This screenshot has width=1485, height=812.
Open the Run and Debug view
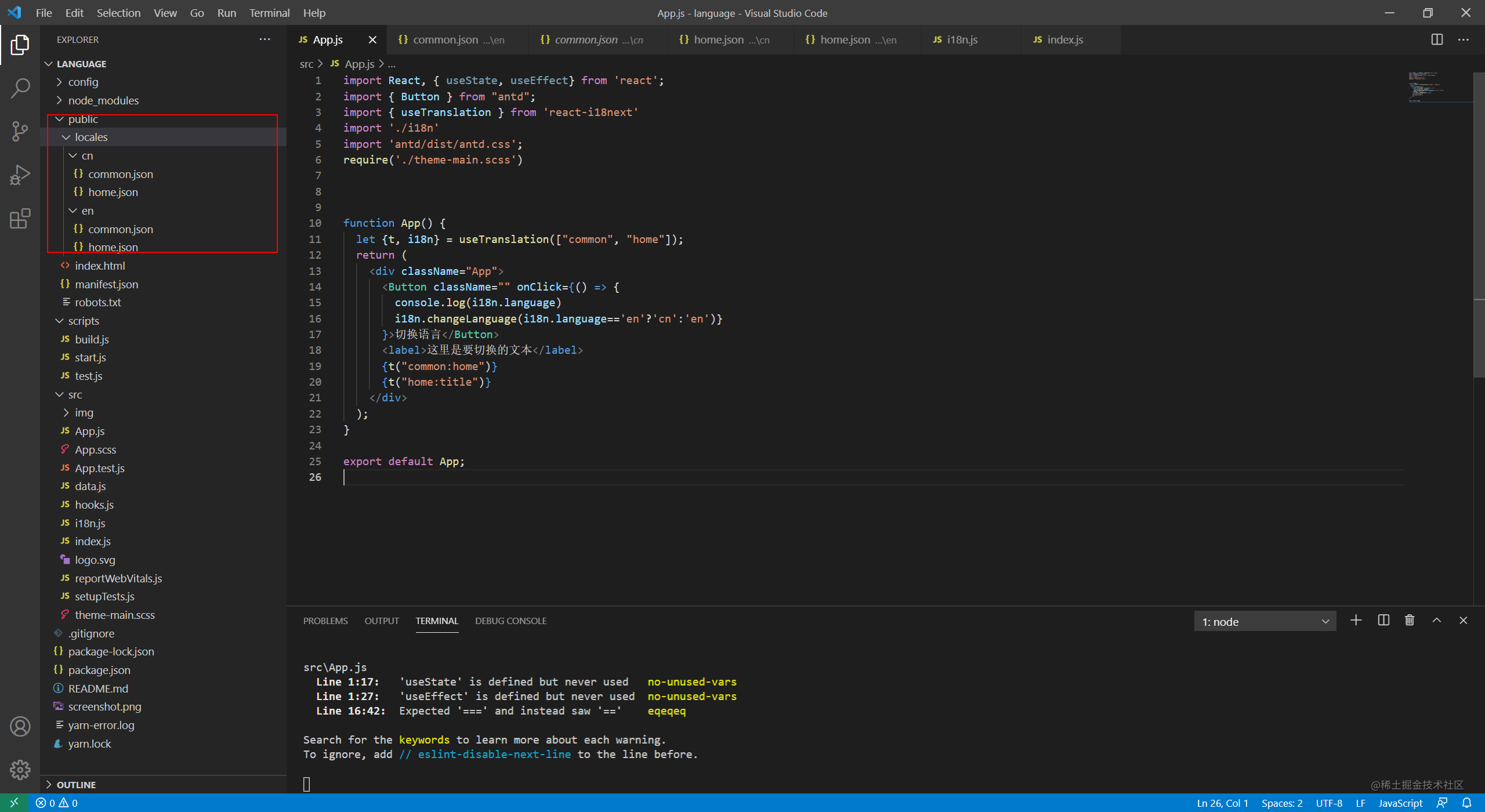(x=20, y=175)
